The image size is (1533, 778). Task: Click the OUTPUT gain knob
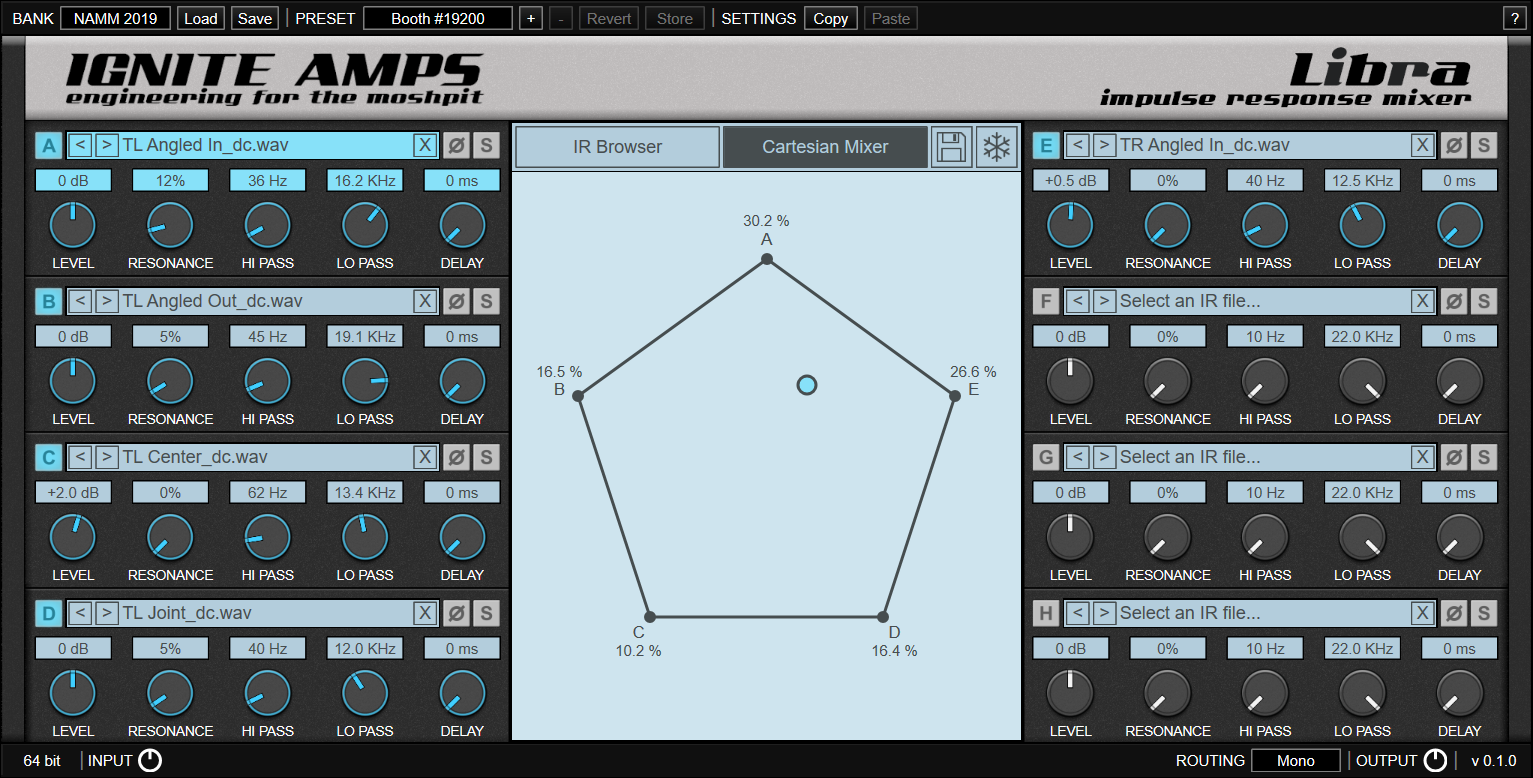click(x=1435, y=761)
